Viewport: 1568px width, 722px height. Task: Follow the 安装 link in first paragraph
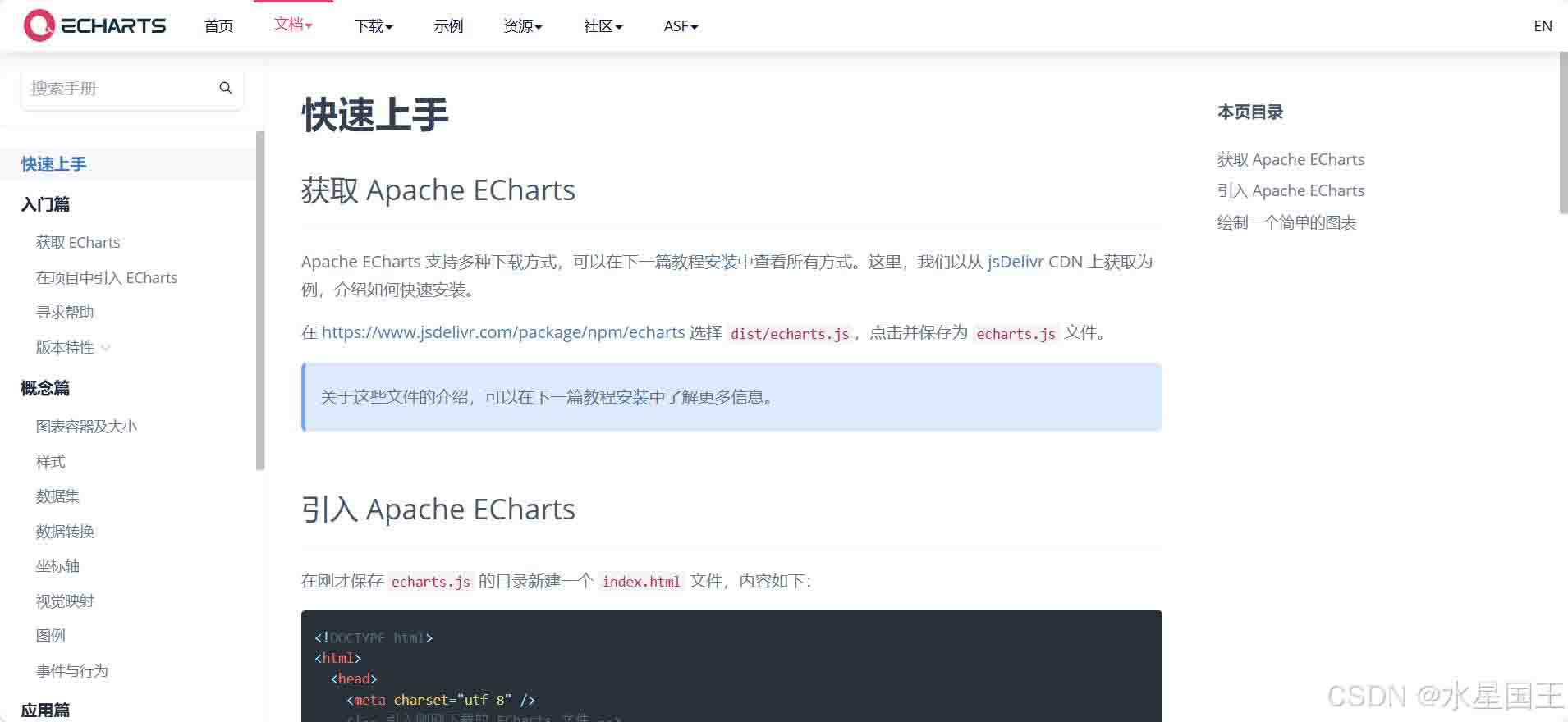pos(721,262)
